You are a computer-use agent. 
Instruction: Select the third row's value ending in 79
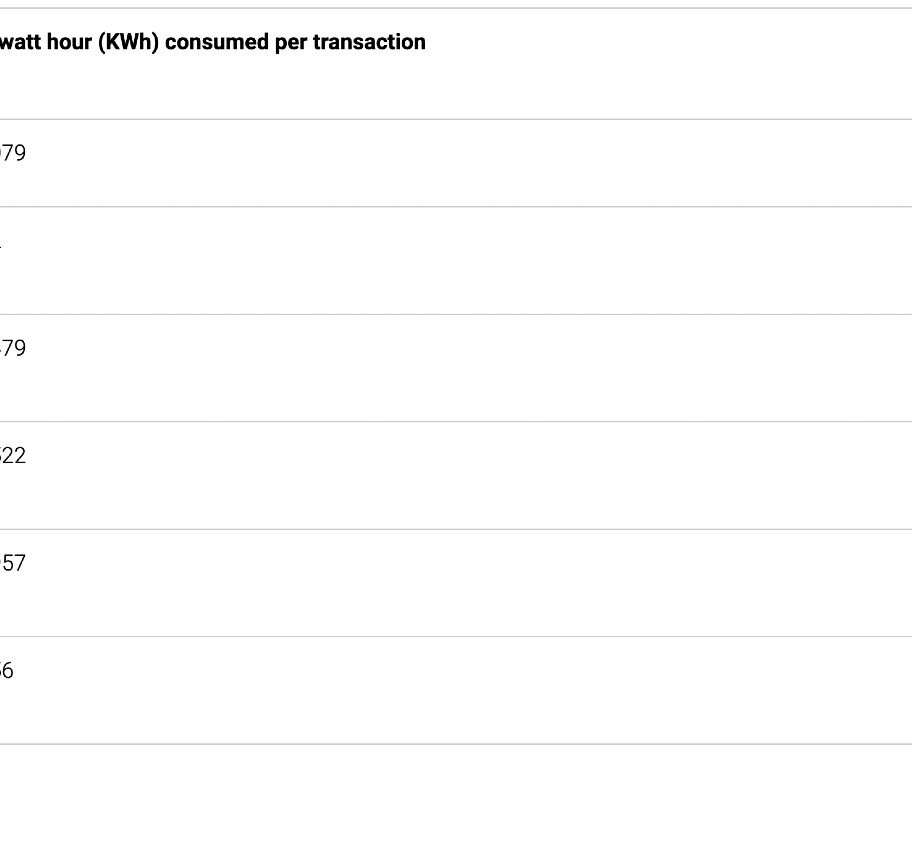(x=13, y=348)
